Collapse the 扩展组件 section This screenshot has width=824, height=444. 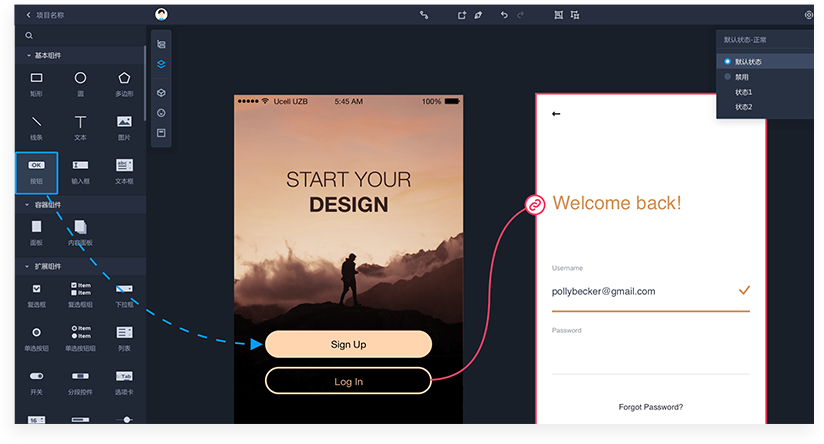28,267
